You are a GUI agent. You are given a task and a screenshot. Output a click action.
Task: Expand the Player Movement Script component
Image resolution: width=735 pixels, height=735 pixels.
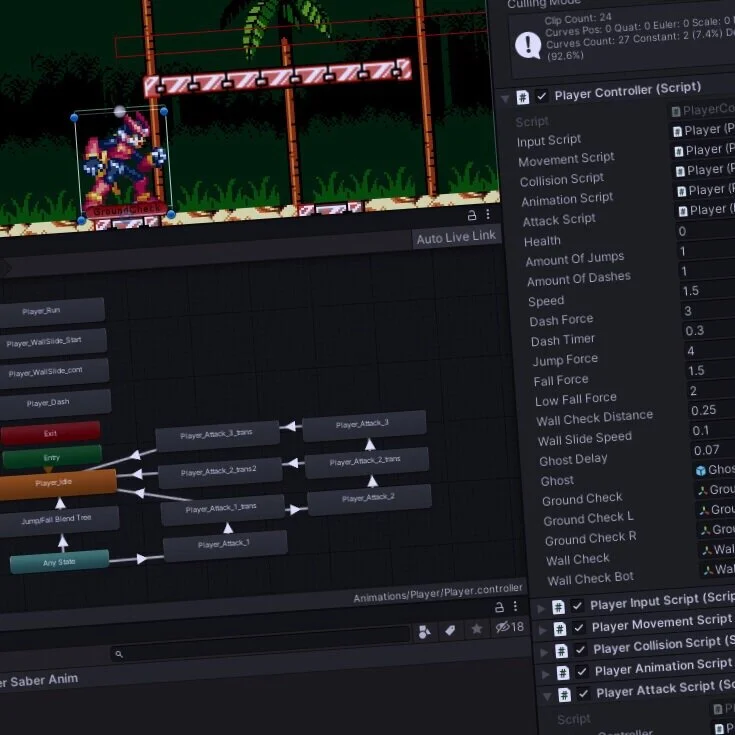click(x=542, y=630)
